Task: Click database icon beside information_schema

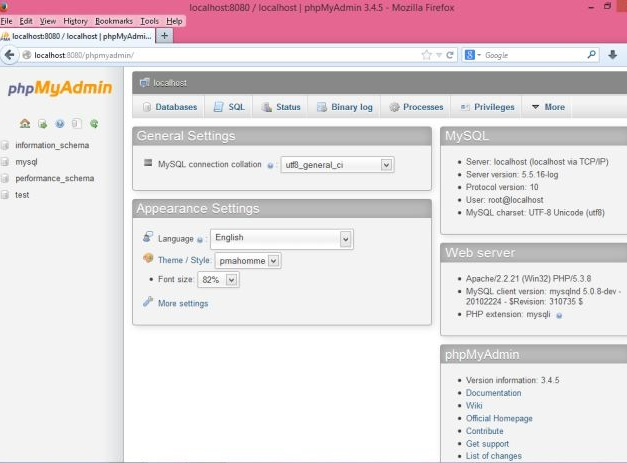Action: 5,145
